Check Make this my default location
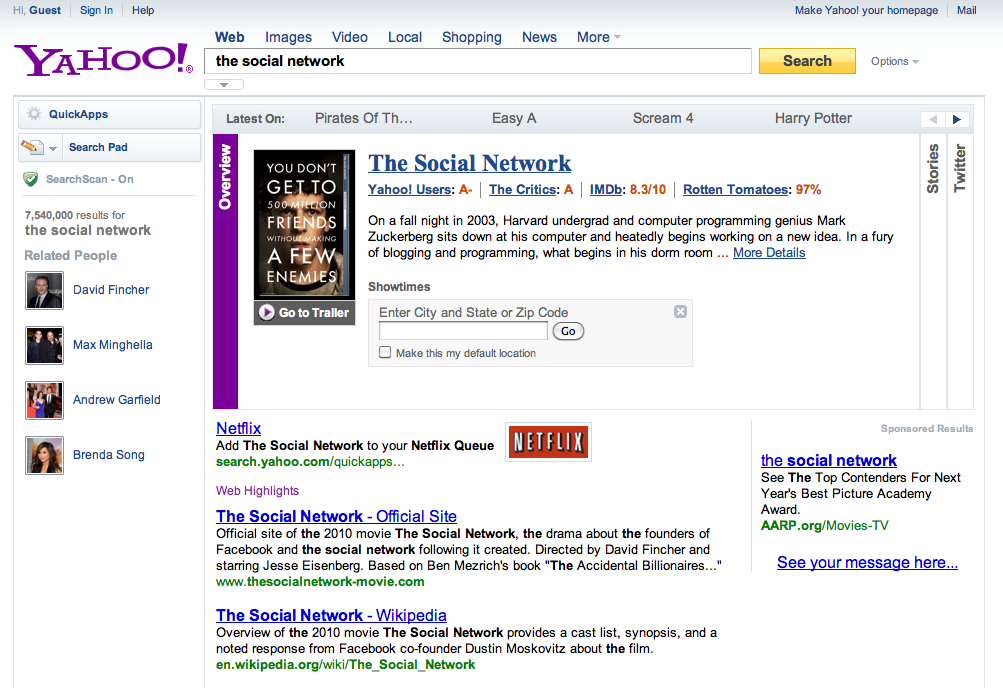Viewport: 1003px width, 688px height. 385,352
